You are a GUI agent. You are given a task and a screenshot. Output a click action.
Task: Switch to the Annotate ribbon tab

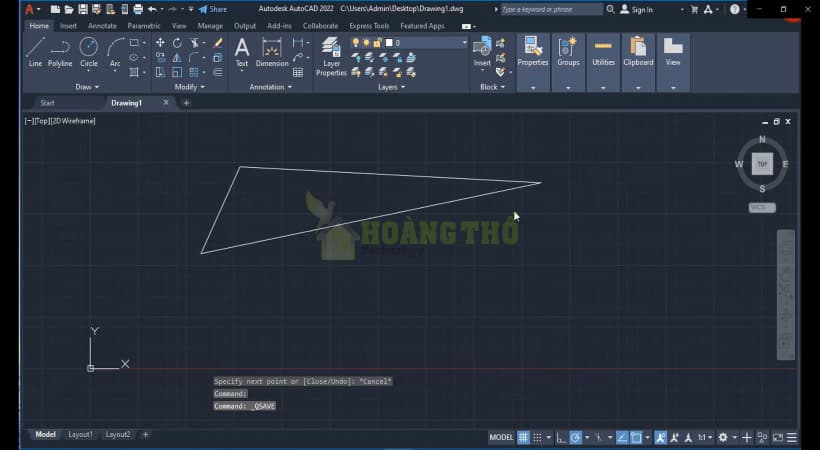coord(102,26)
